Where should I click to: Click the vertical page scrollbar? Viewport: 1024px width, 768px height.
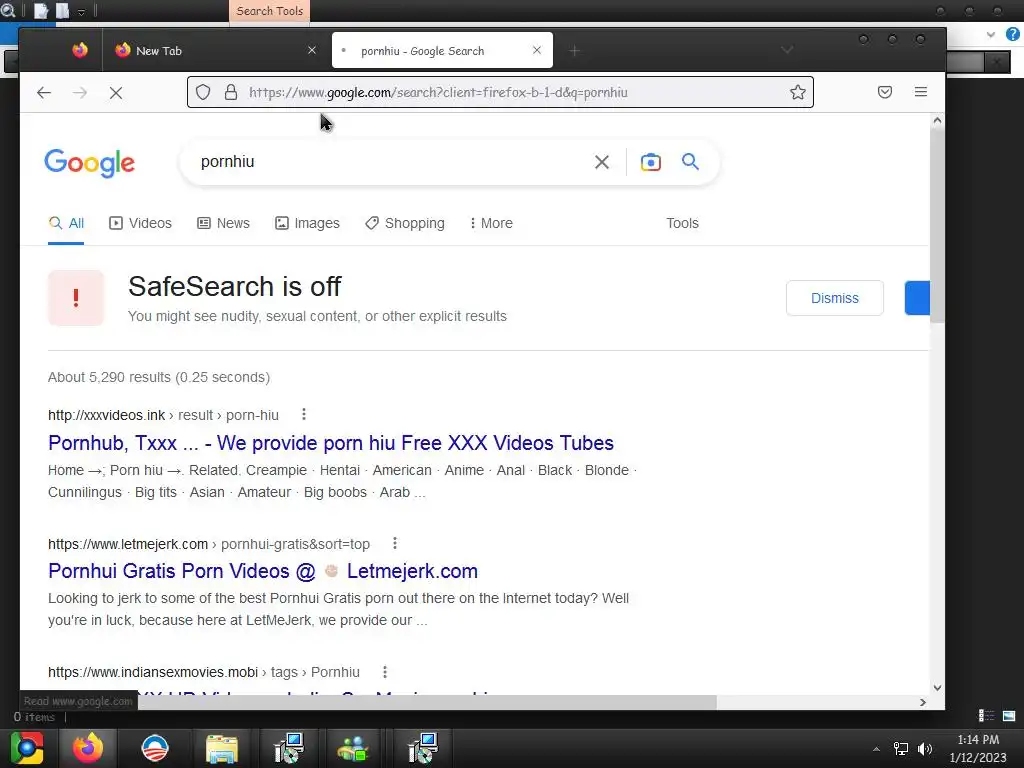pyautogui.click(x=937, y=225)
